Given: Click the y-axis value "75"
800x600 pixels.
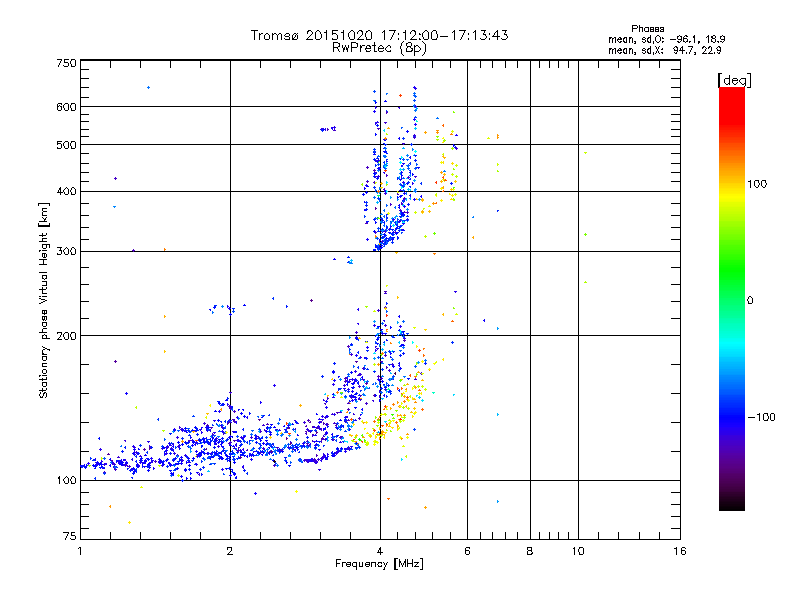Looking at the screenshot, I should [70, 536].
